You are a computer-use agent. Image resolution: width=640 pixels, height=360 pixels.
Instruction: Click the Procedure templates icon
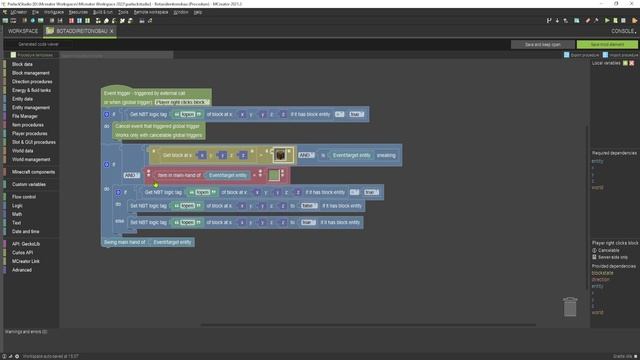pos(13,55)
